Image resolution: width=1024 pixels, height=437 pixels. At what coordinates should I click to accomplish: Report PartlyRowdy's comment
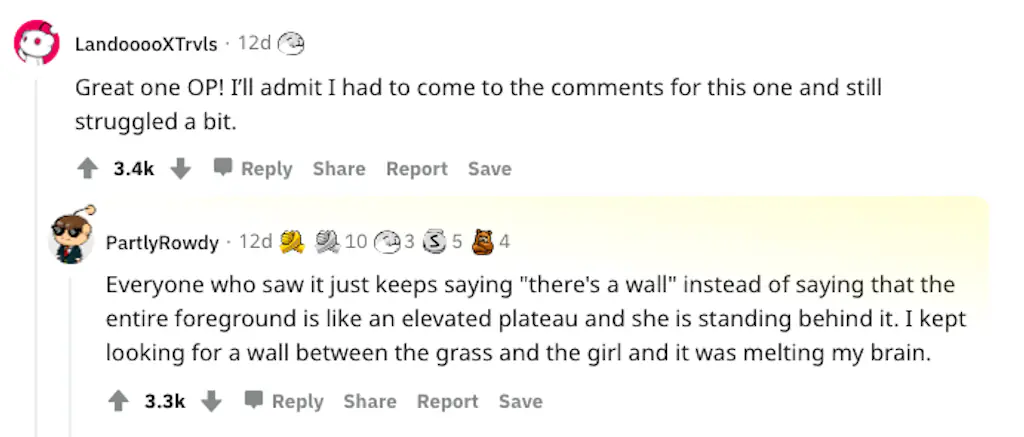click(x=447, y=401)
